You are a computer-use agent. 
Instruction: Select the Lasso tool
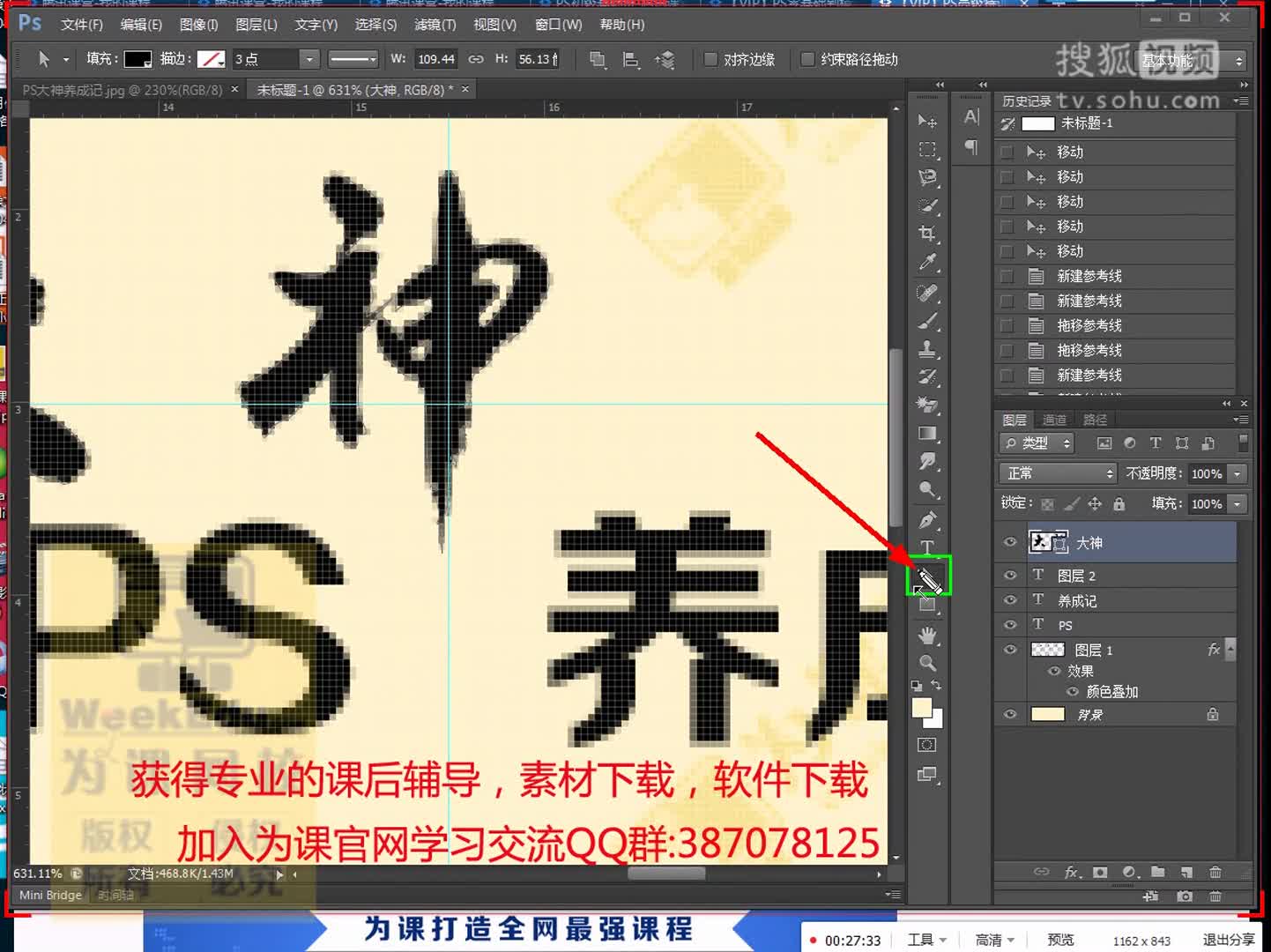(x=927, y=177)
